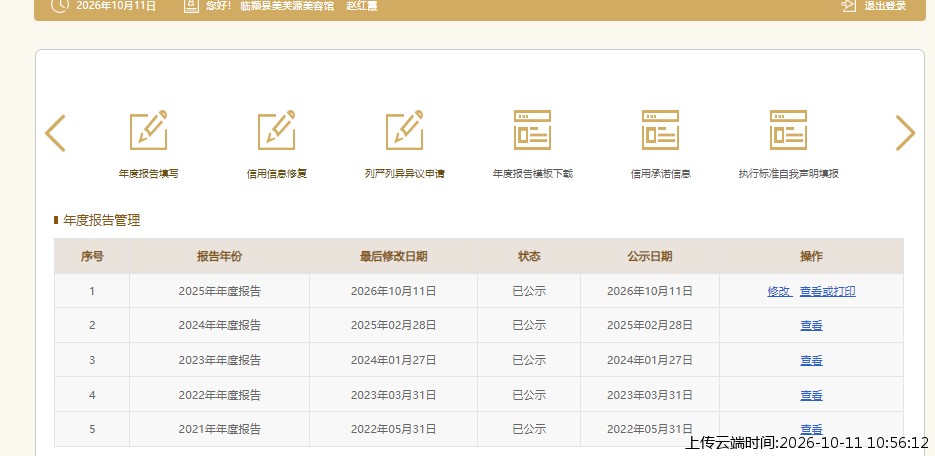
Task: Click 查看 for 2022年年度报告
Action: (x=812, y=395)
